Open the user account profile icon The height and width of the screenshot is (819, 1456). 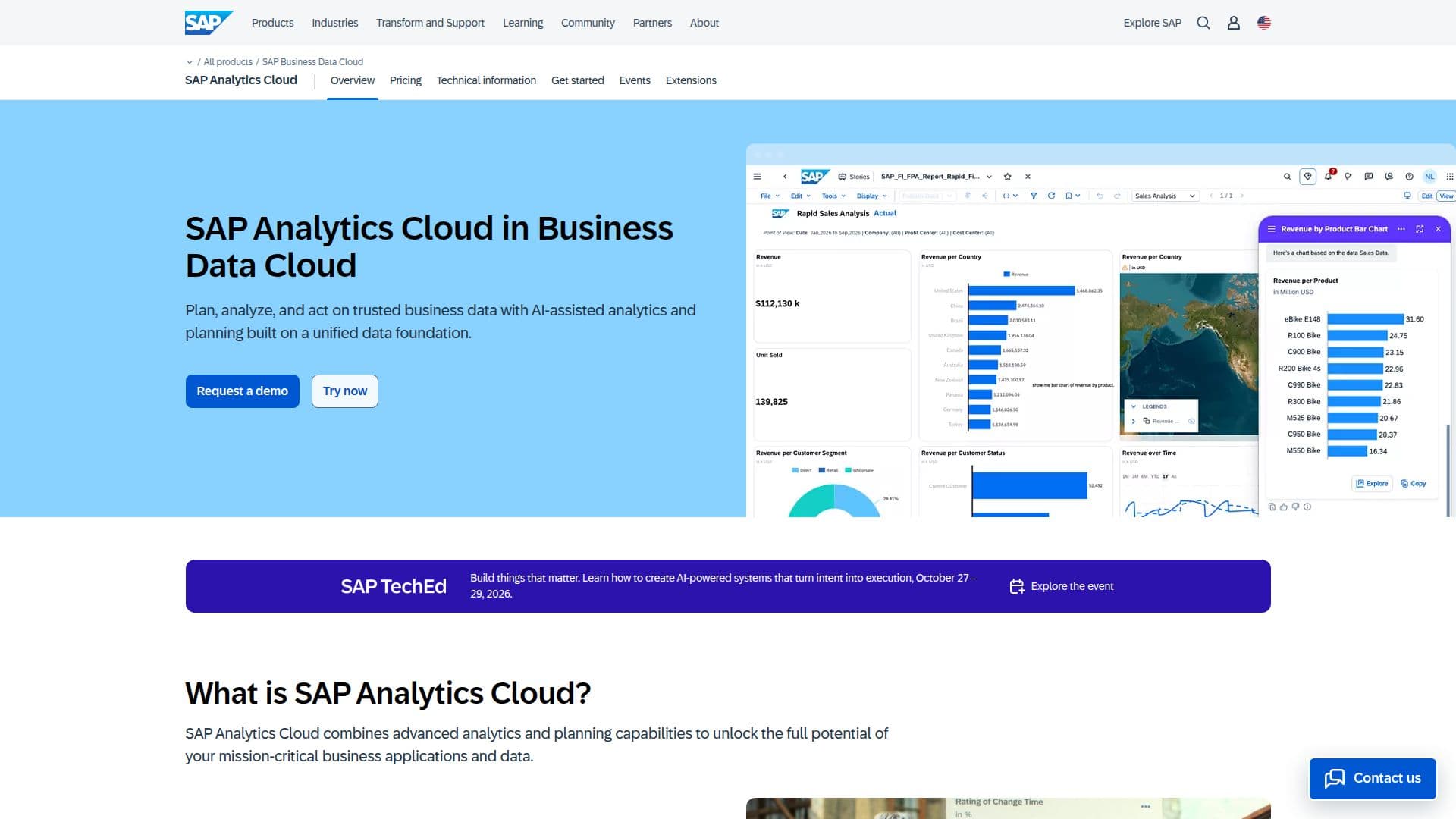[1234, 23]
